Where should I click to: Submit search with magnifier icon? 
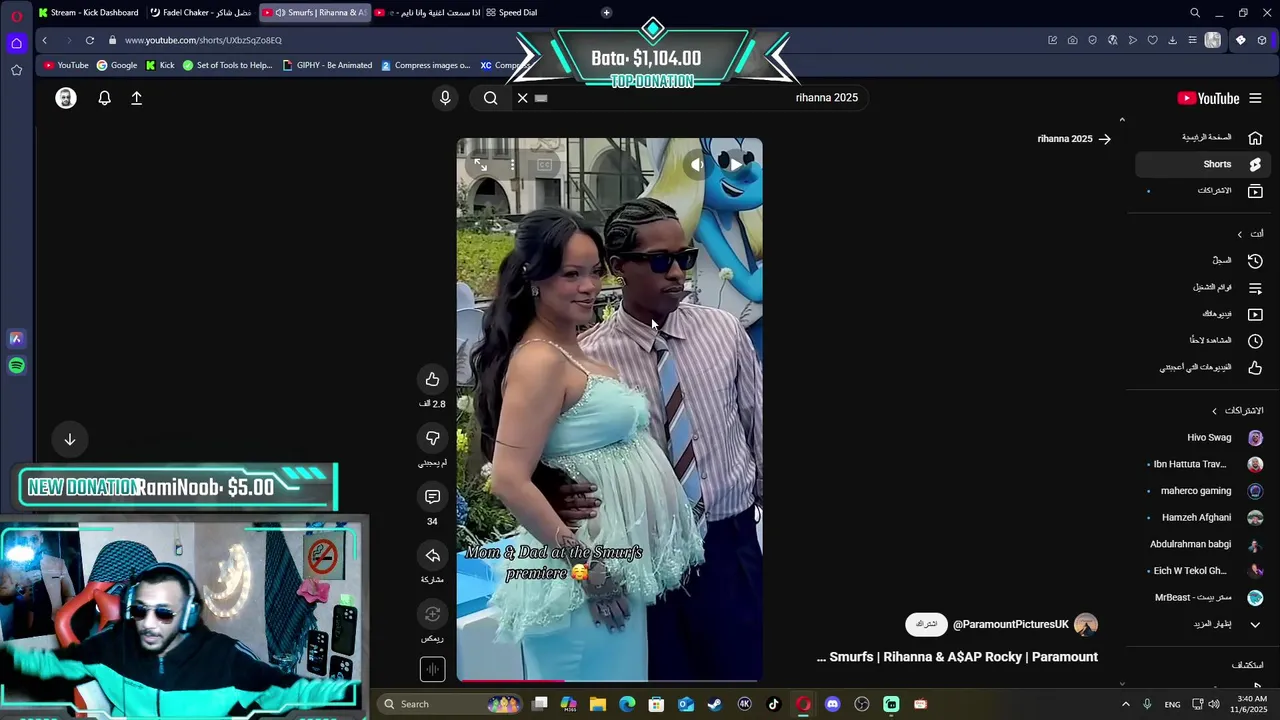490,98
